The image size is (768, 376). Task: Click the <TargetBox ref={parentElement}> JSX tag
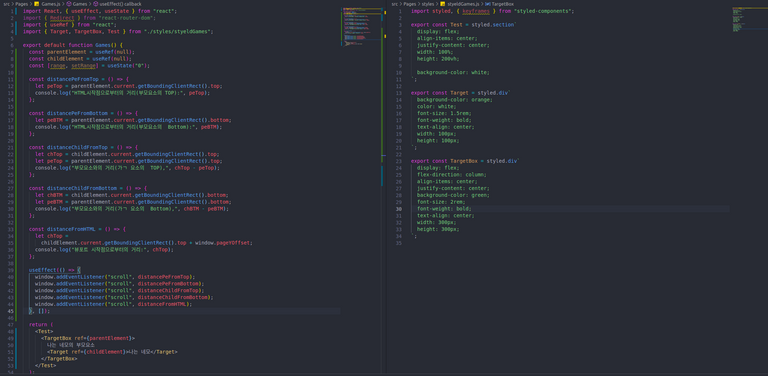tap(88, 338)
